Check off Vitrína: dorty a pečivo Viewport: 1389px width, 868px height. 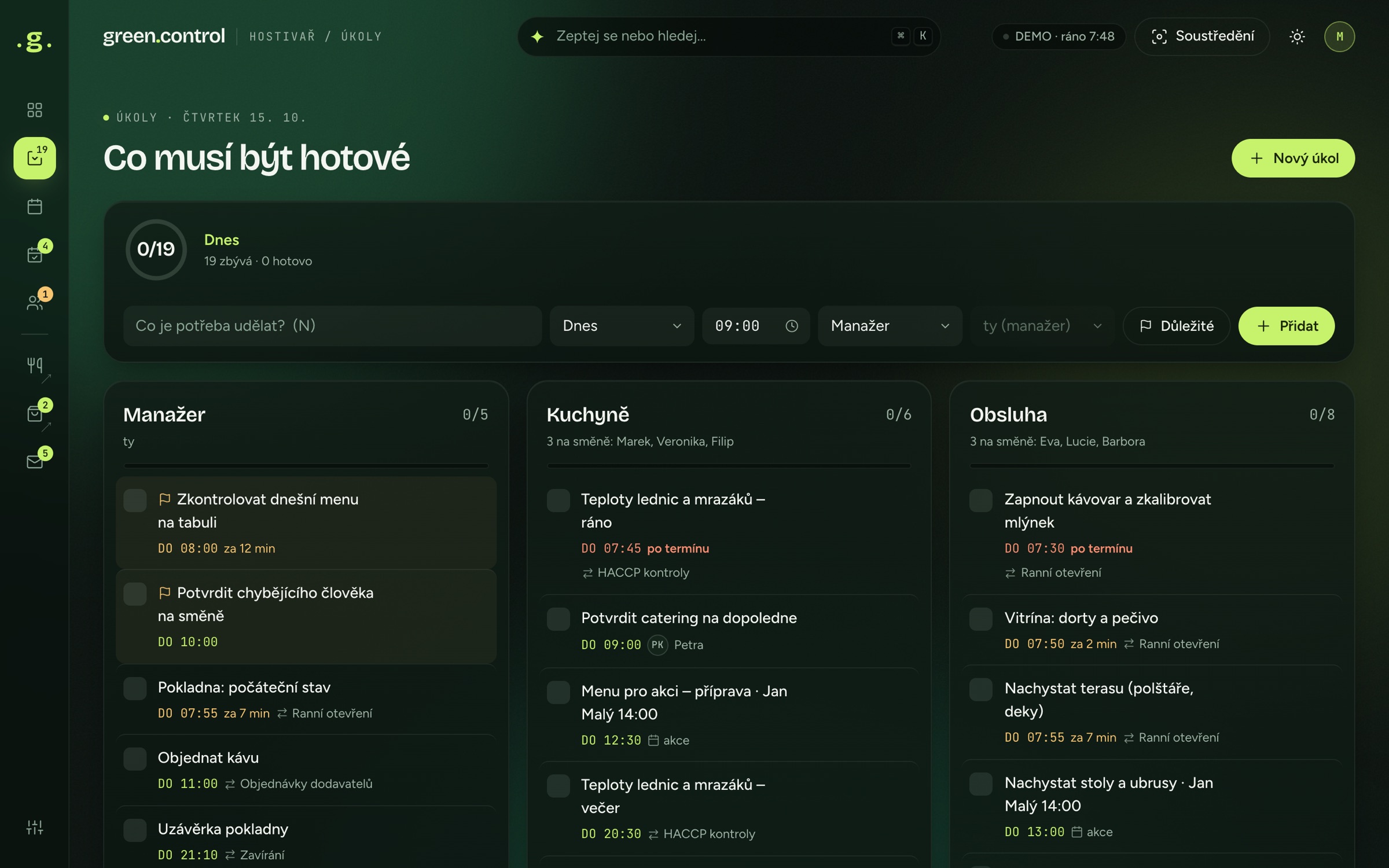pyautogui.click(x=981, y=619)
